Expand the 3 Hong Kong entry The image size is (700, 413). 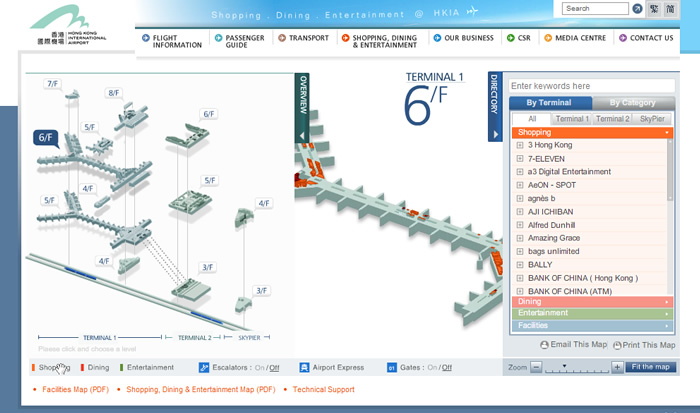520,145
